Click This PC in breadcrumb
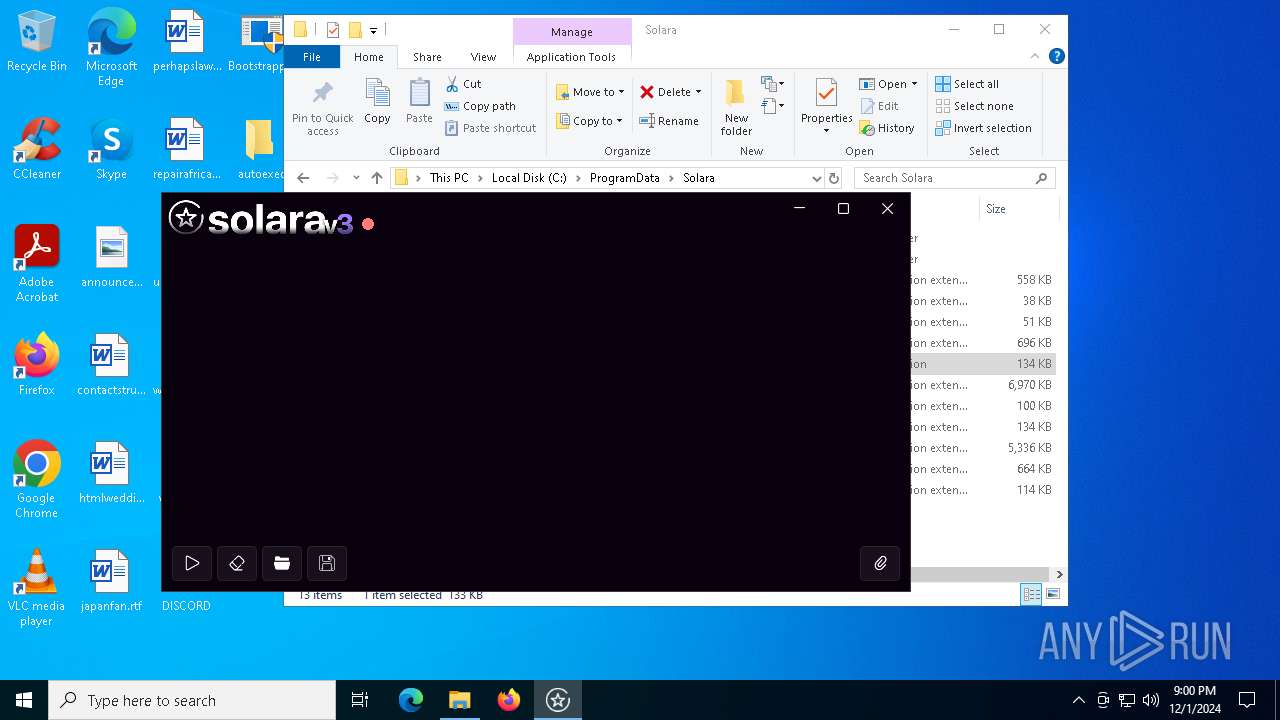Viewport: 1280px width, 720px height. 449,178
